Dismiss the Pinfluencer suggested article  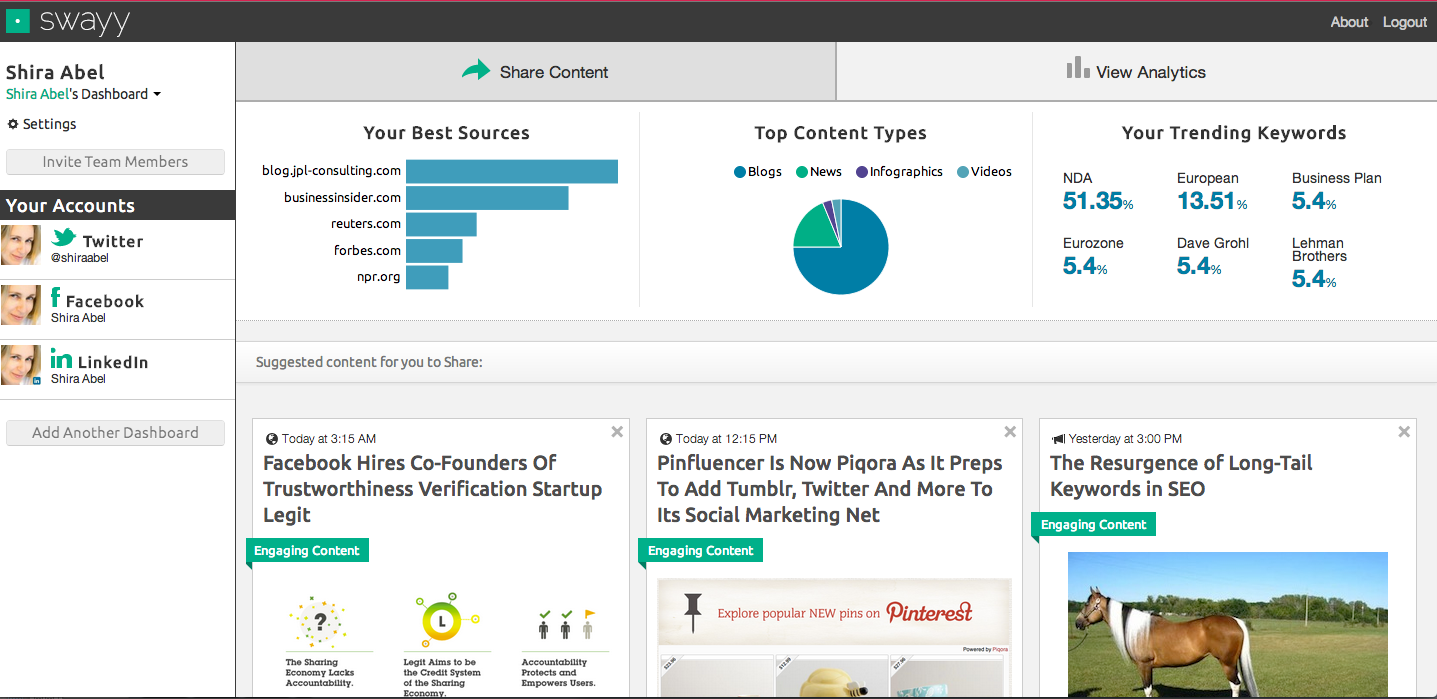pyautogui.click(x=1009, y=431)
